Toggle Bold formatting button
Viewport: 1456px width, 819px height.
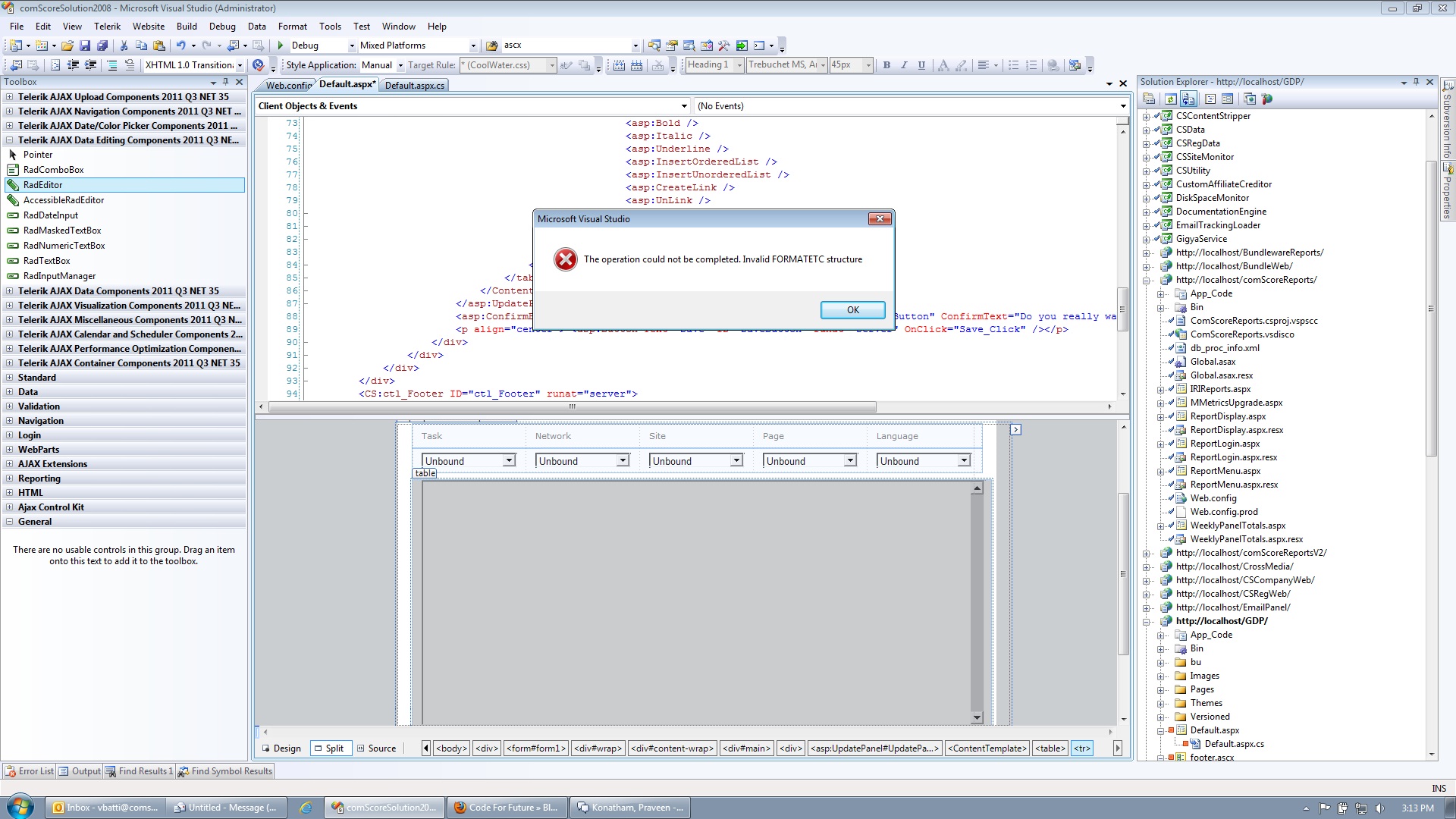coord(886,65)
